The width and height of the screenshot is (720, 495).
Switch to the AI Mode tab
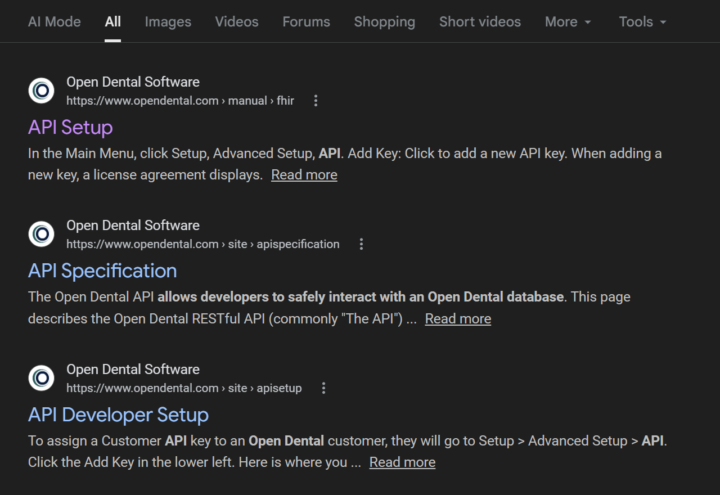click(54, 22)
